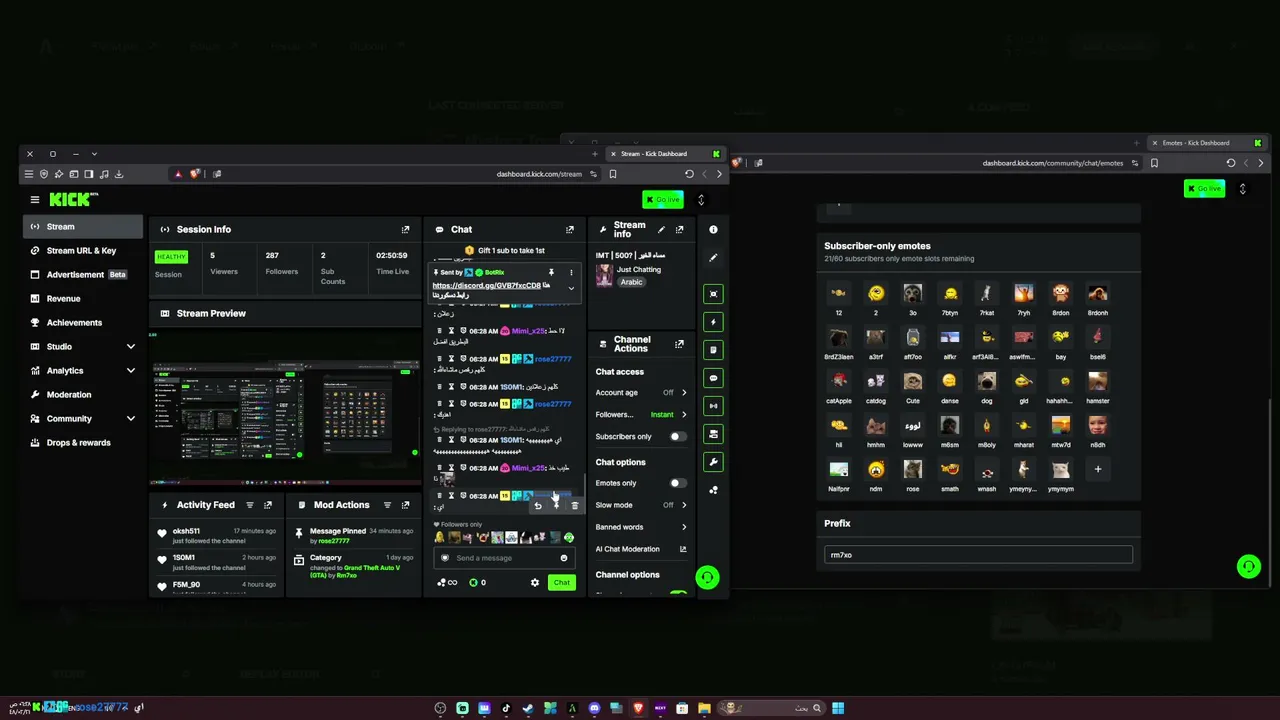
Task: Open the pinned message options menu
Action: coord(571,272)
